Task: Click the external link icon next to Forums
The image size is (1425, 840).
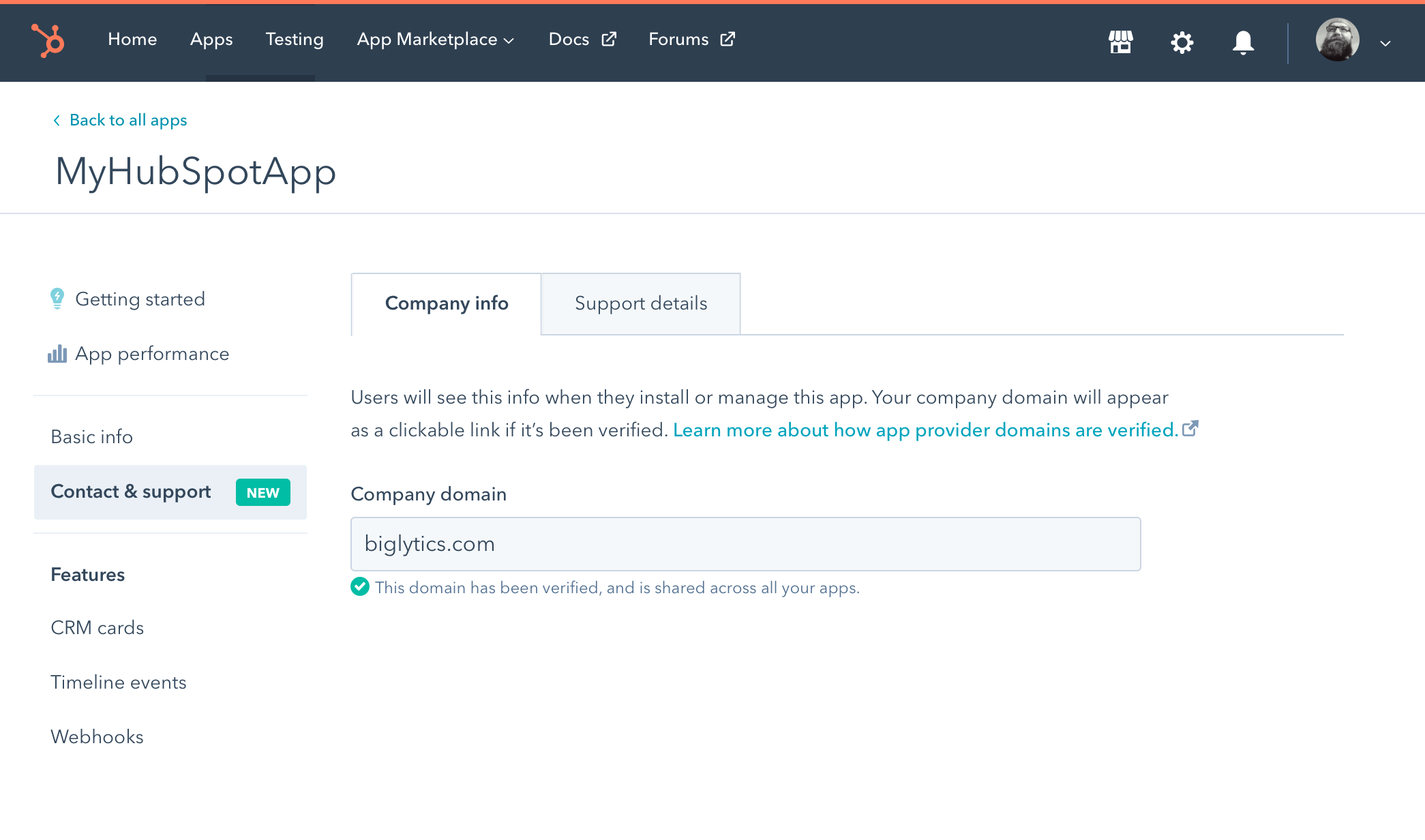Action: coord(727,39)
